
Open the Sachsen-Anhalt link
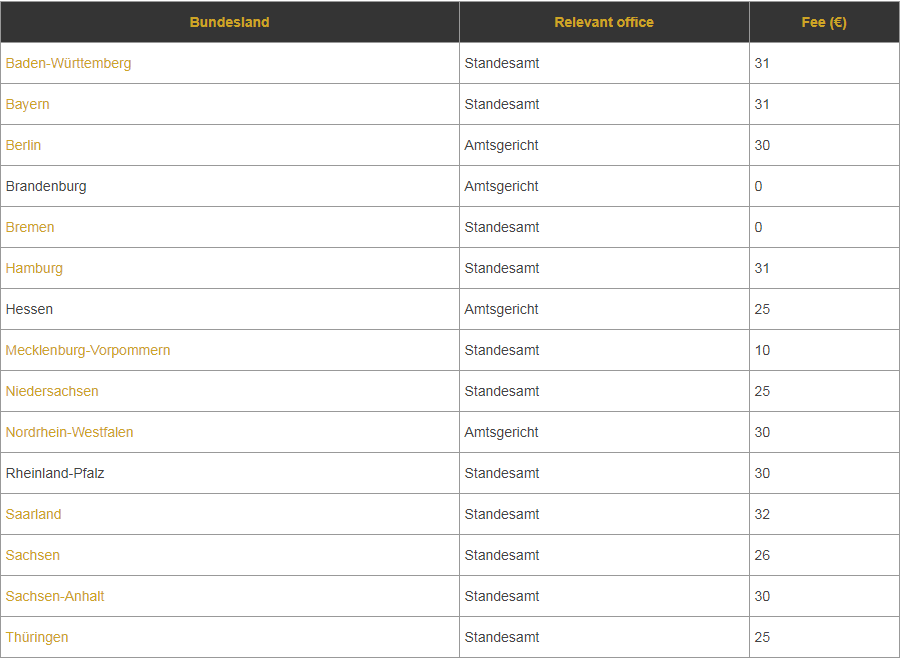55,596
